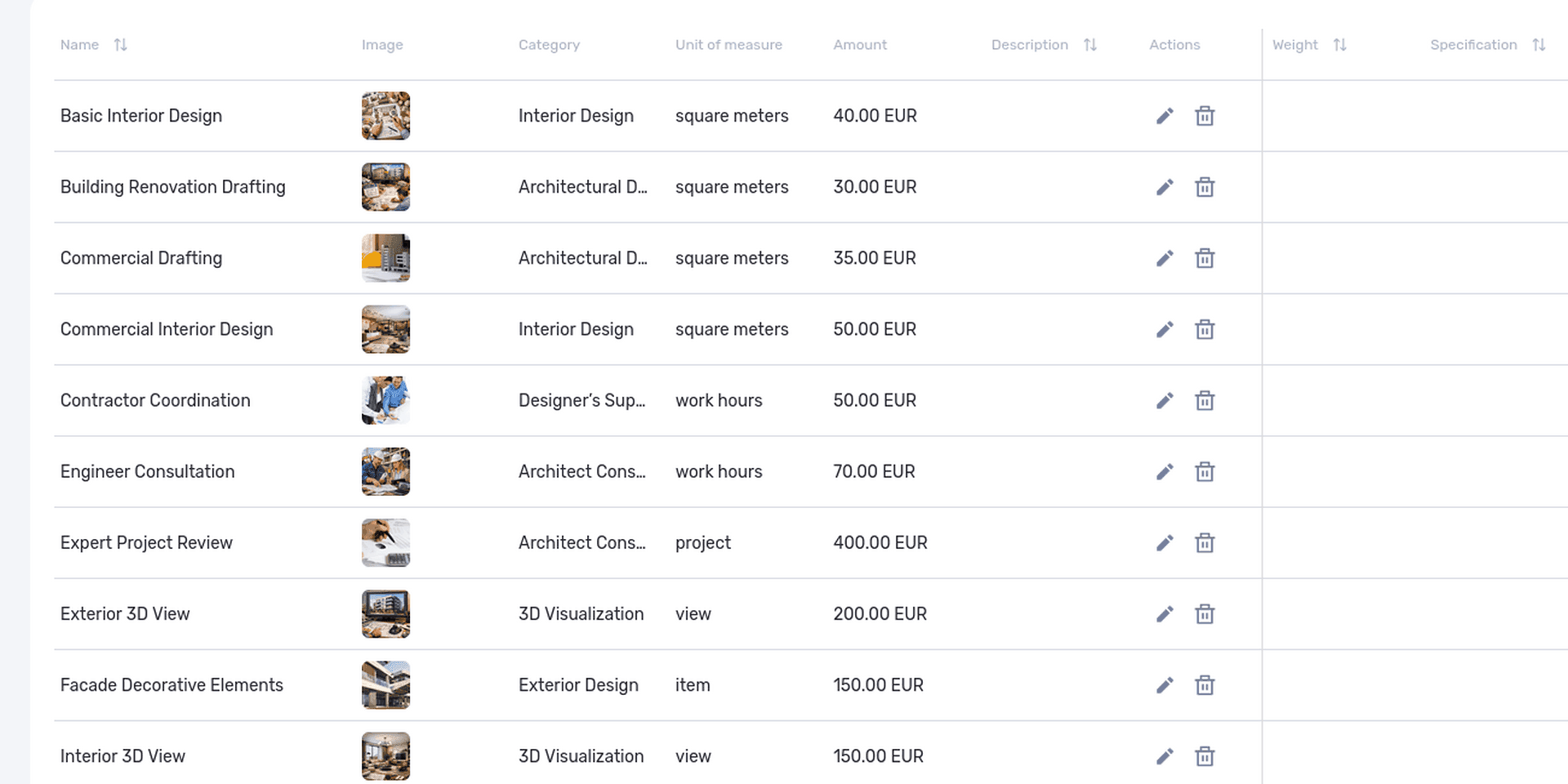
Task: Edit the Commercial Drafting item
Action: 1165,258
